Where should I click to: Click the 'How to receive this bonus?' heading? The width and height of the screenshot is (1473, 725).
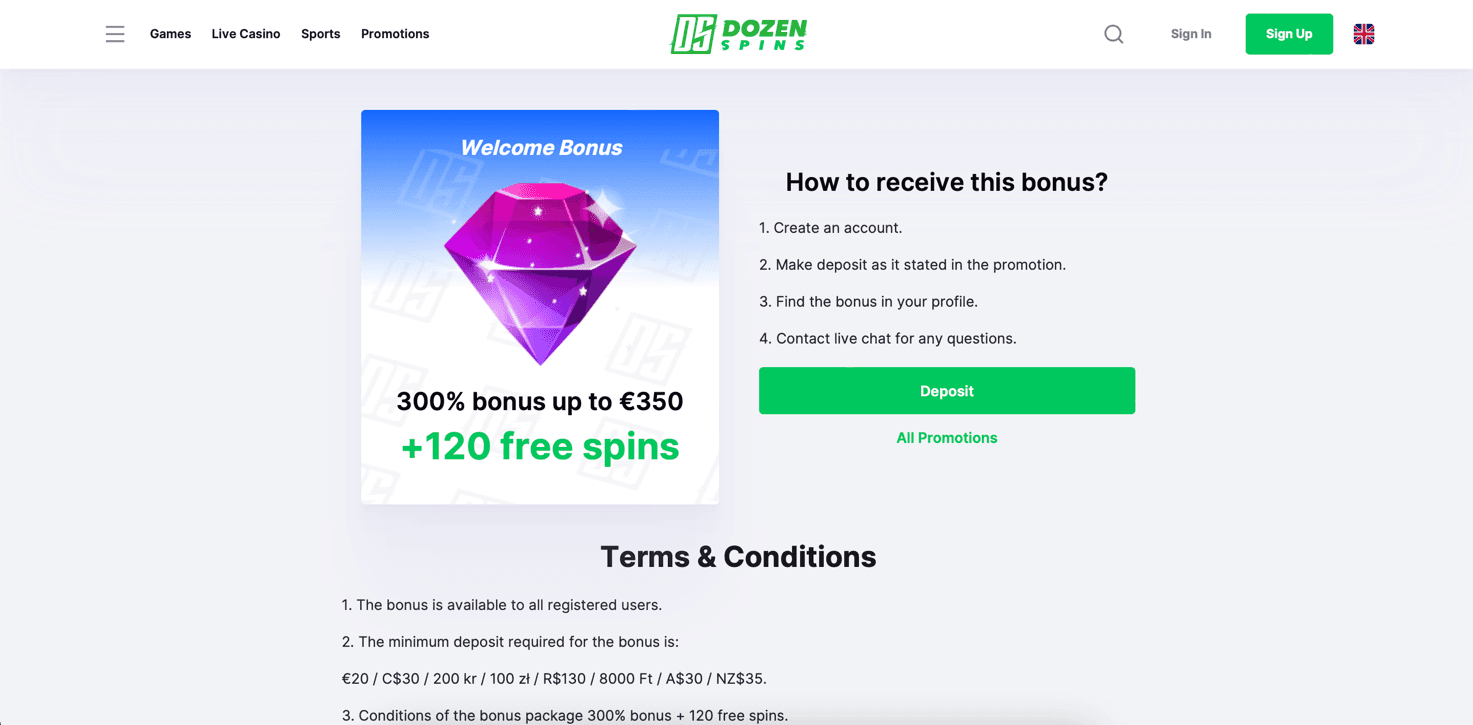[946, 182]
